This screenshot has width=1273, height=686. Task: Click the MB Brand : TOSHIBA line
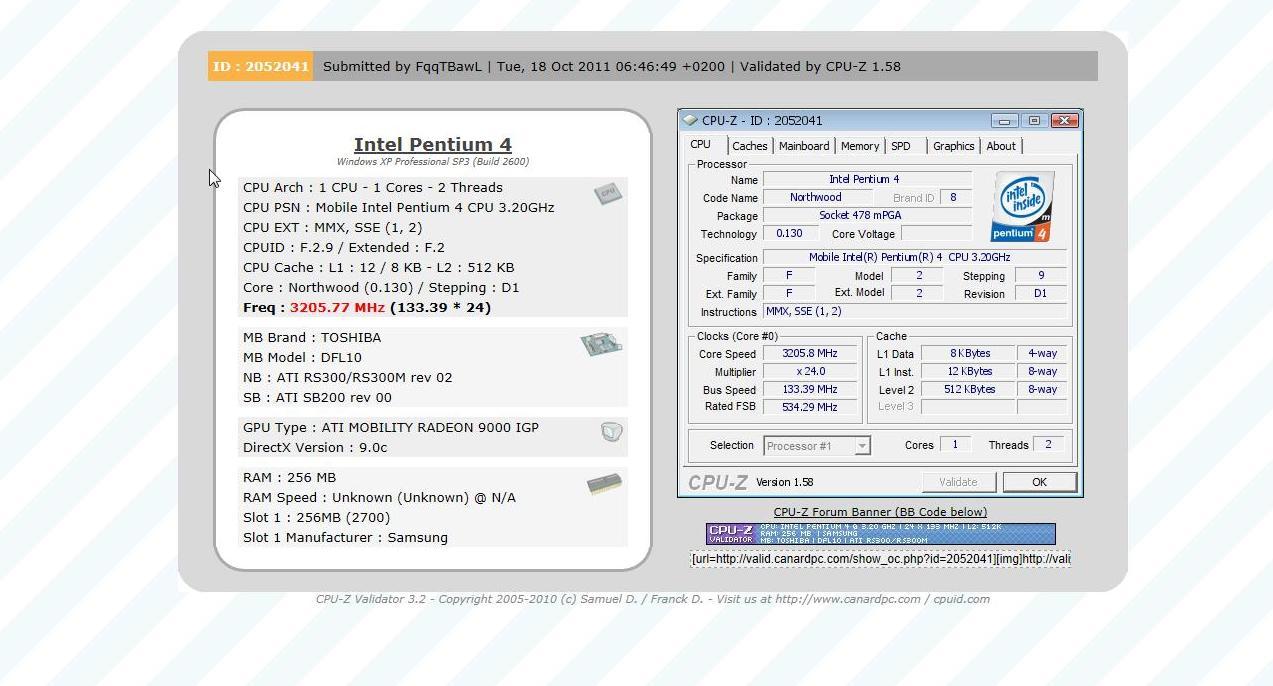click(x=312, y=337)
